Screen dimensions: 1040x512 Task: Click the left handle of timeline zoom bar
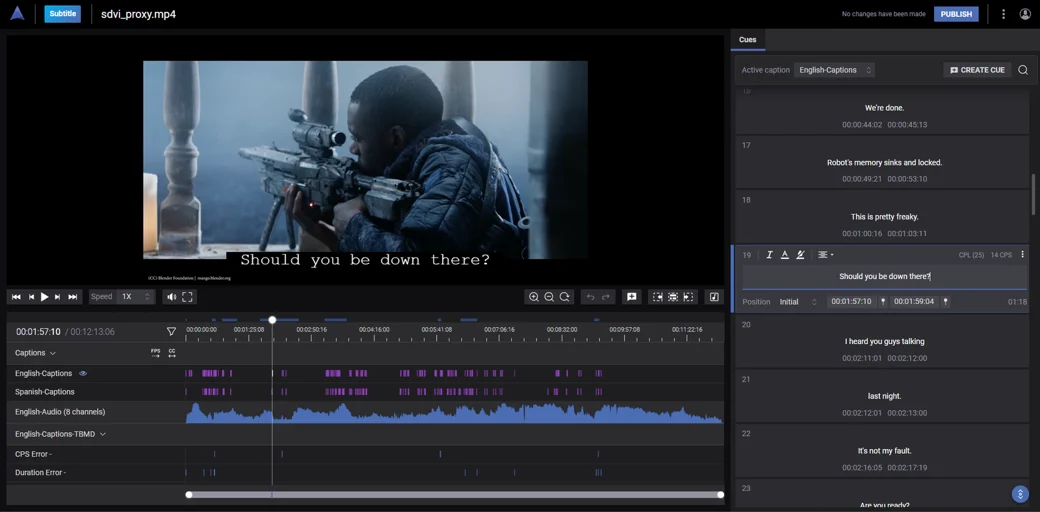point(189,494)
